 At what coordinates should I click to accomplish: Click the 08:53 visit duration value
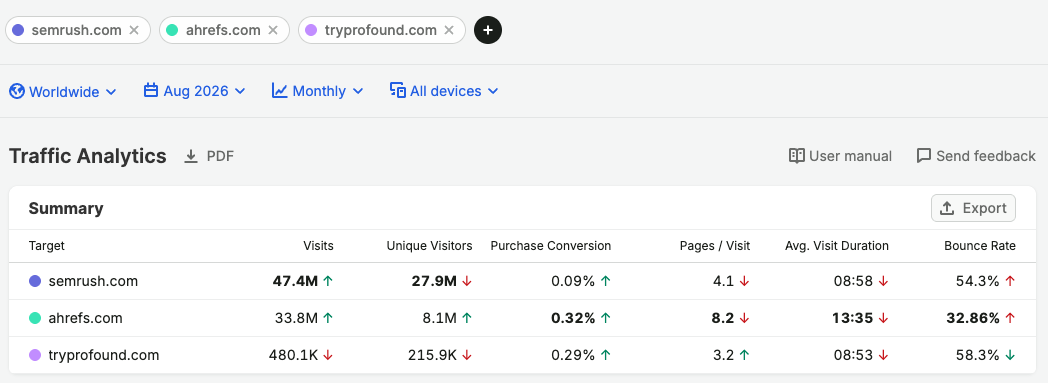tap(854, 355)
